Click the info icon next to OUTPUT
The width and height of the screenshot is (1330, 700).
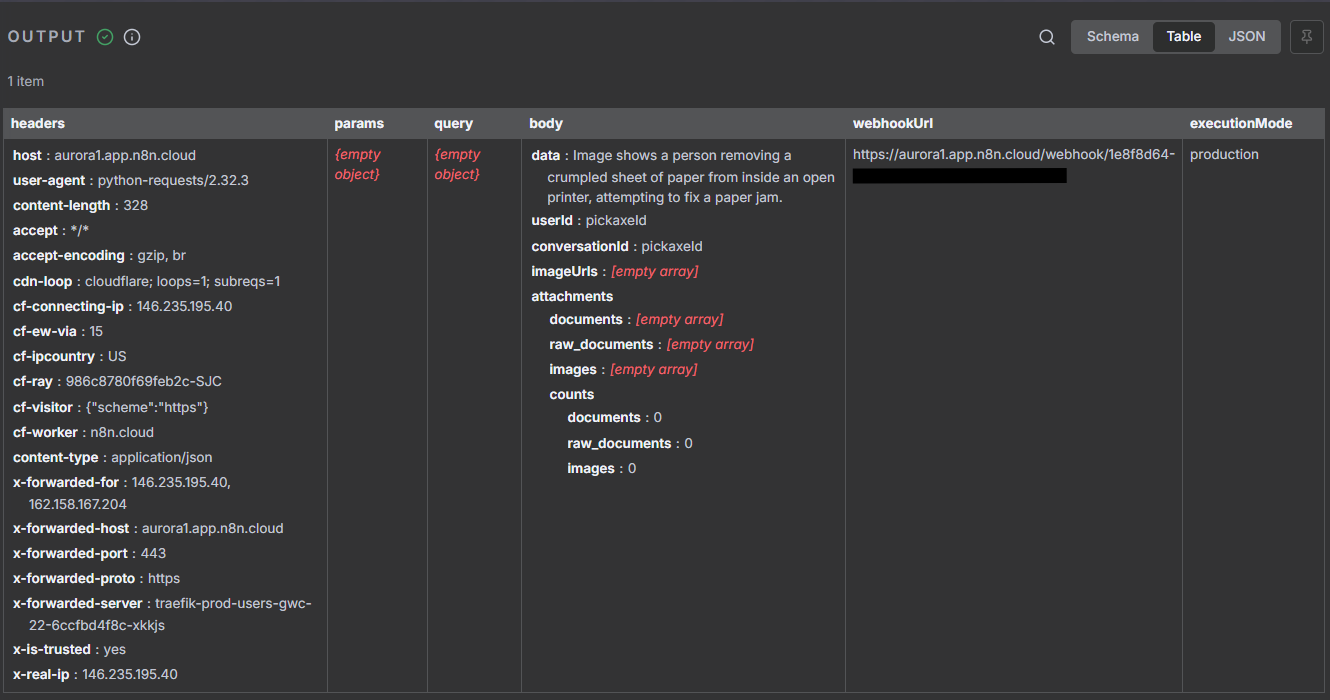[132, 37]
